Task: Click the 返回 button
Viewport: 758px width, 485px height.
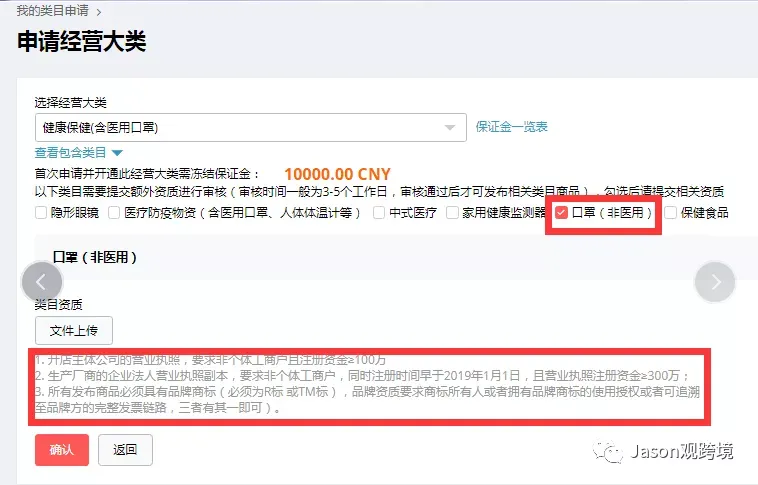Action: coord(125,450)
